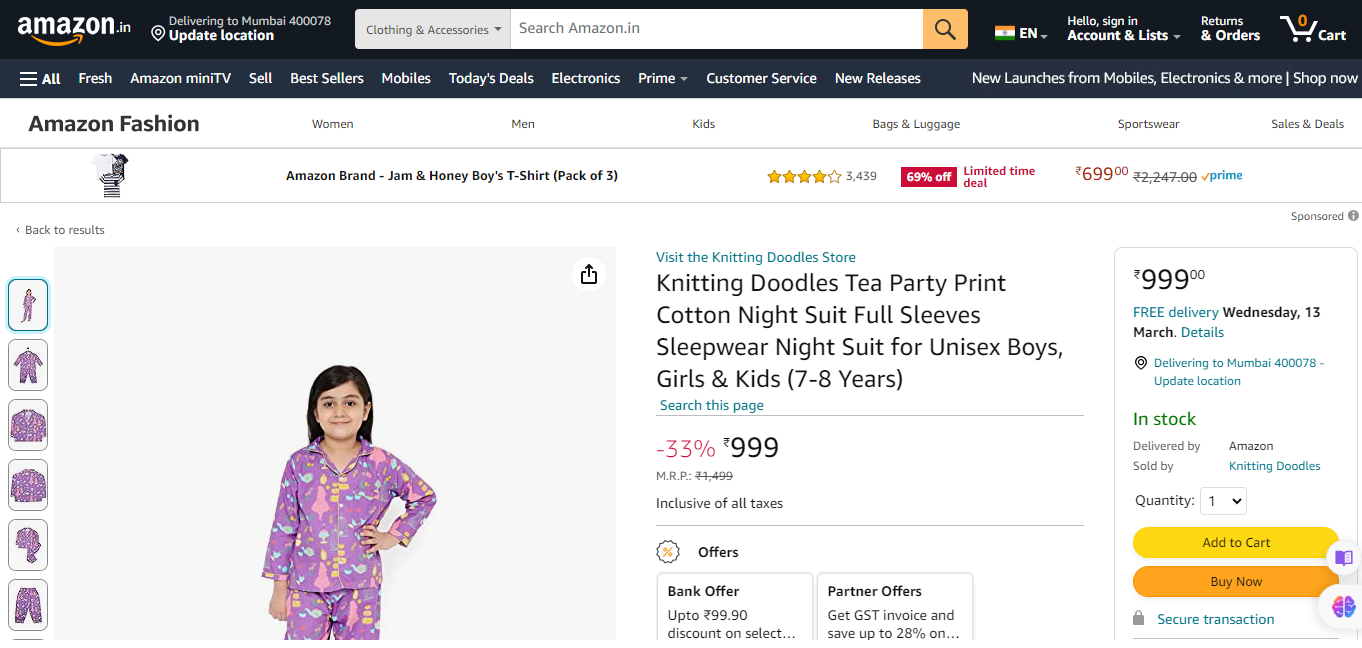Open the All hamburger menu
The width and height of the screenshot is (1362, 648).
(x=40, y=78)
